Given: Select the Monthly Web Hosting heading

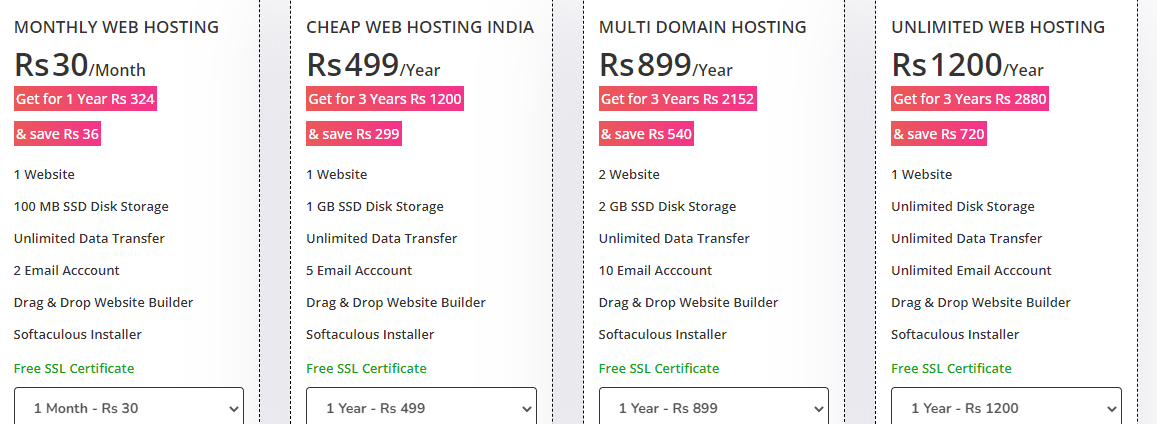Looking at the screenshot, I should pos(116,27).
